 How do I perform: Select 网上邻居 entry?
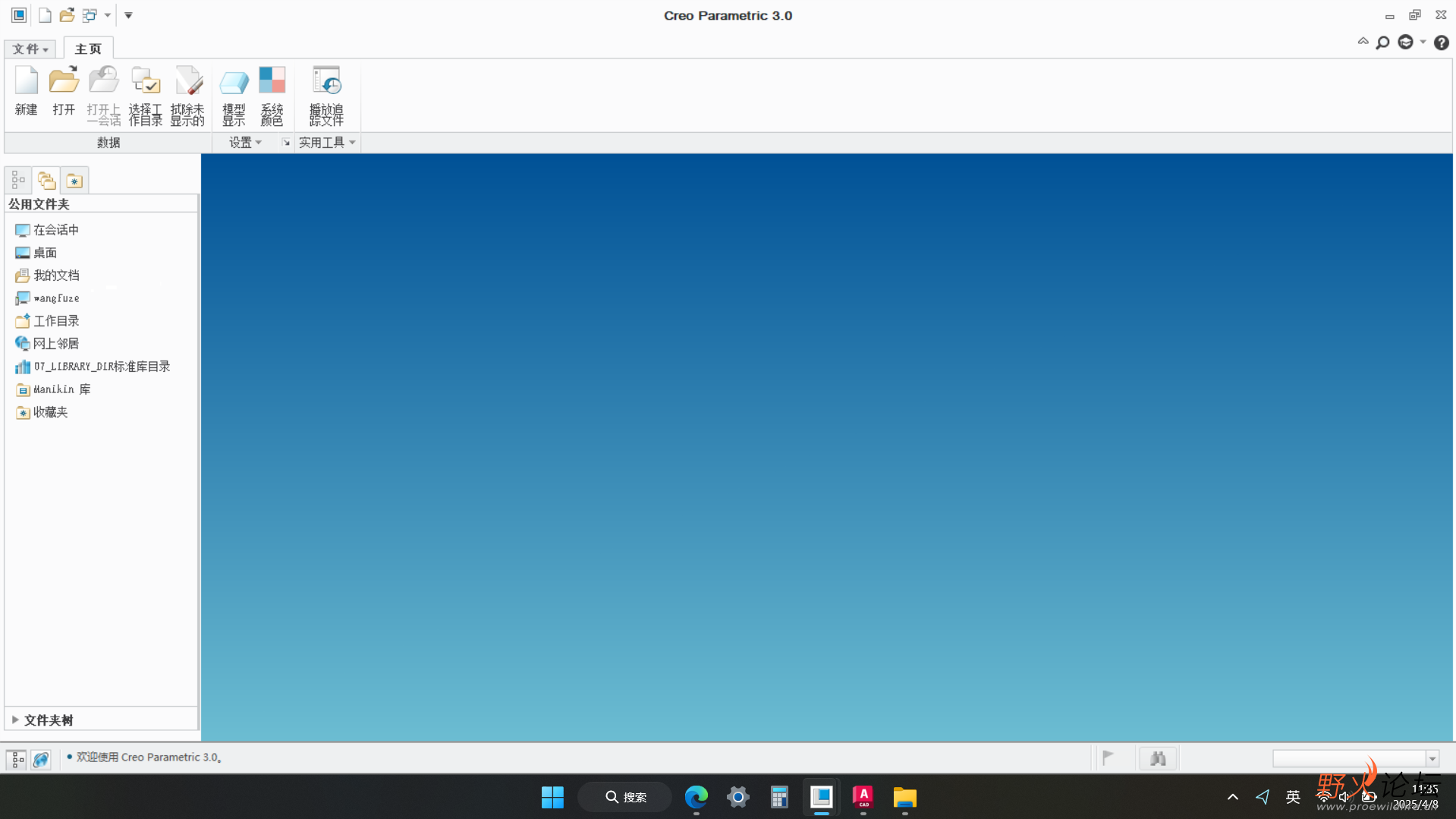tap(47, 344)
